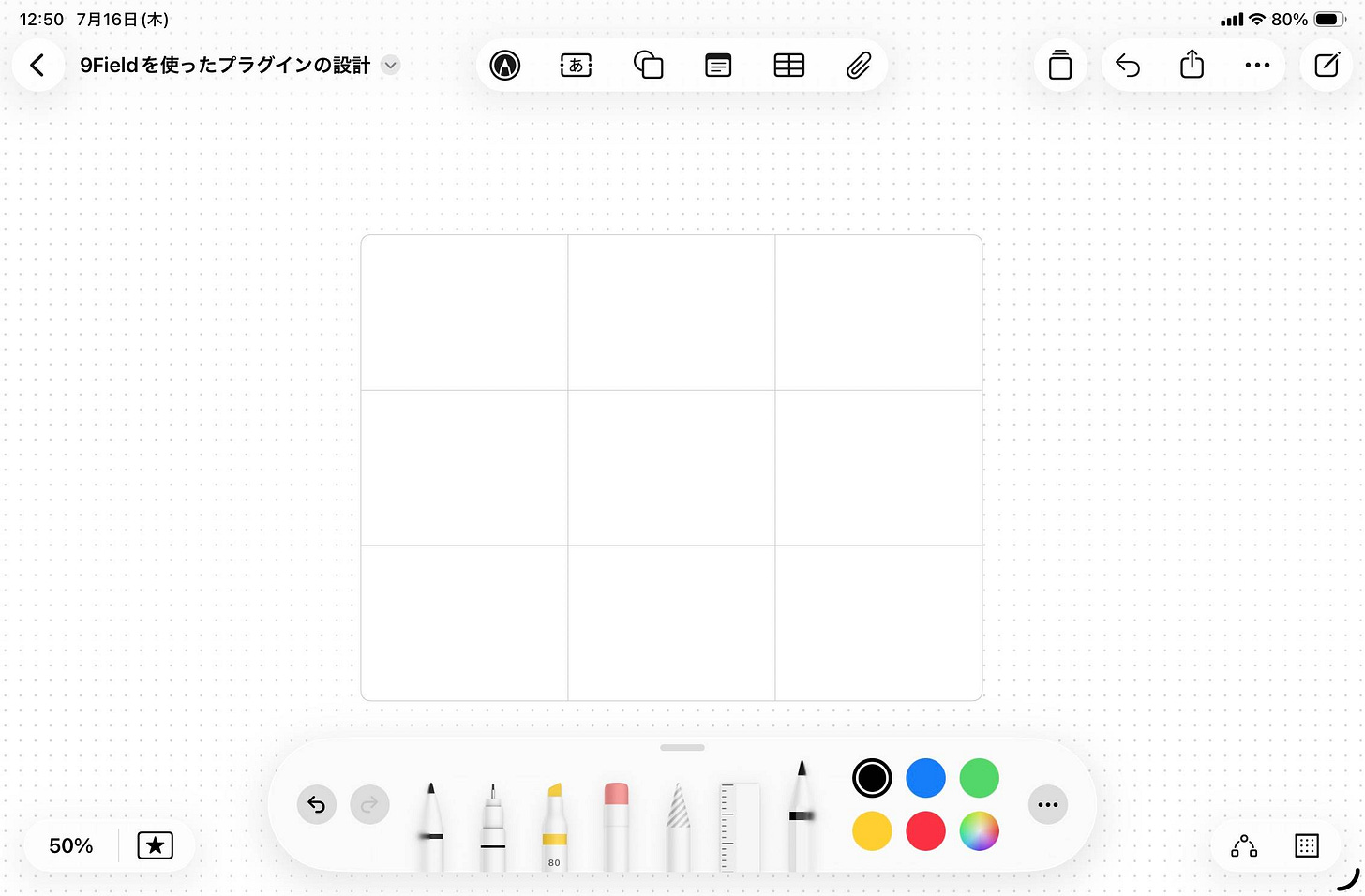Select the eraser tool
Viewport: 1365px width, 896px height.
point(616,827)
